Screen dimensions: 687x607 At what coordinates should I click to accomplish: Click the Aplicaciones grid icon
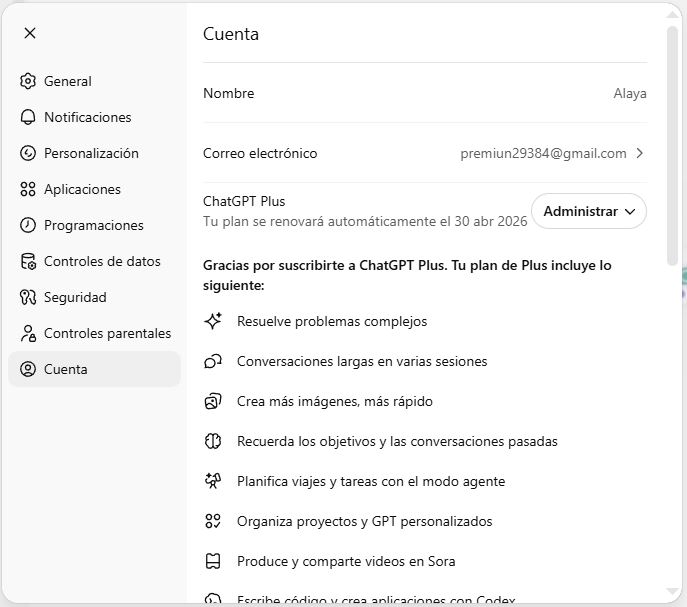point(28,189)
